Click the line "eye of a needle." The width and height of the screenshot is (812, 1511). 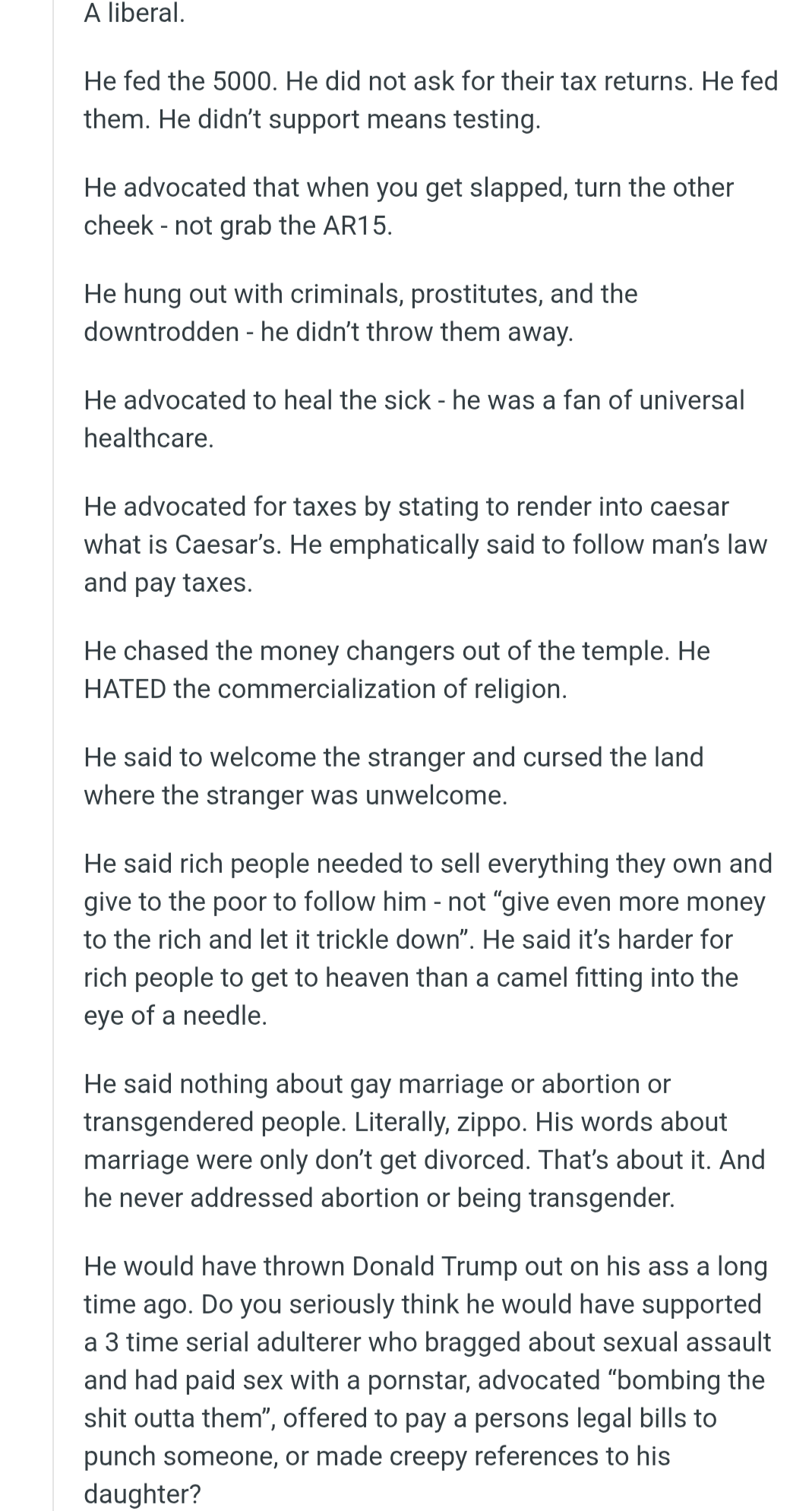pyautogui.click(x=175, y=1016)
